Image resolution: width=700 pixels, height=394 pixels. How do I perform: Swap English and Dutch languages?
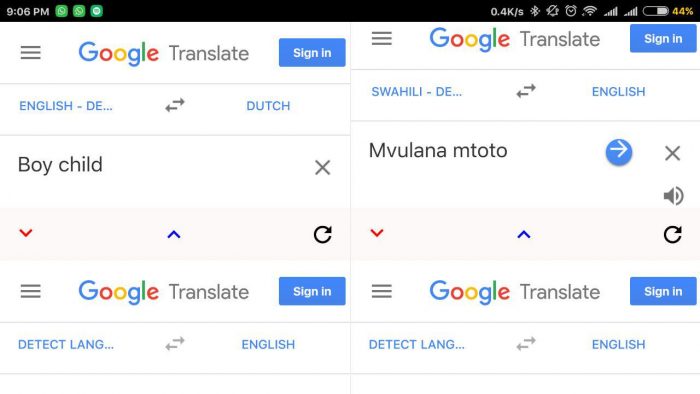(175, 105)
